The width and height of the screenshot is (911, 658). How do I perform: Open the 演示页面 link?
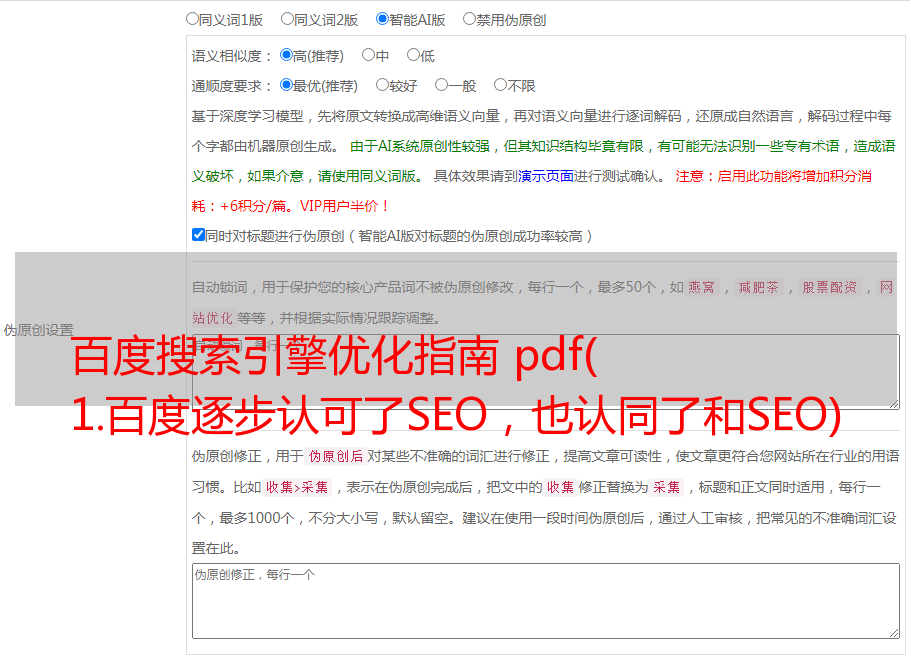[546, 176]
